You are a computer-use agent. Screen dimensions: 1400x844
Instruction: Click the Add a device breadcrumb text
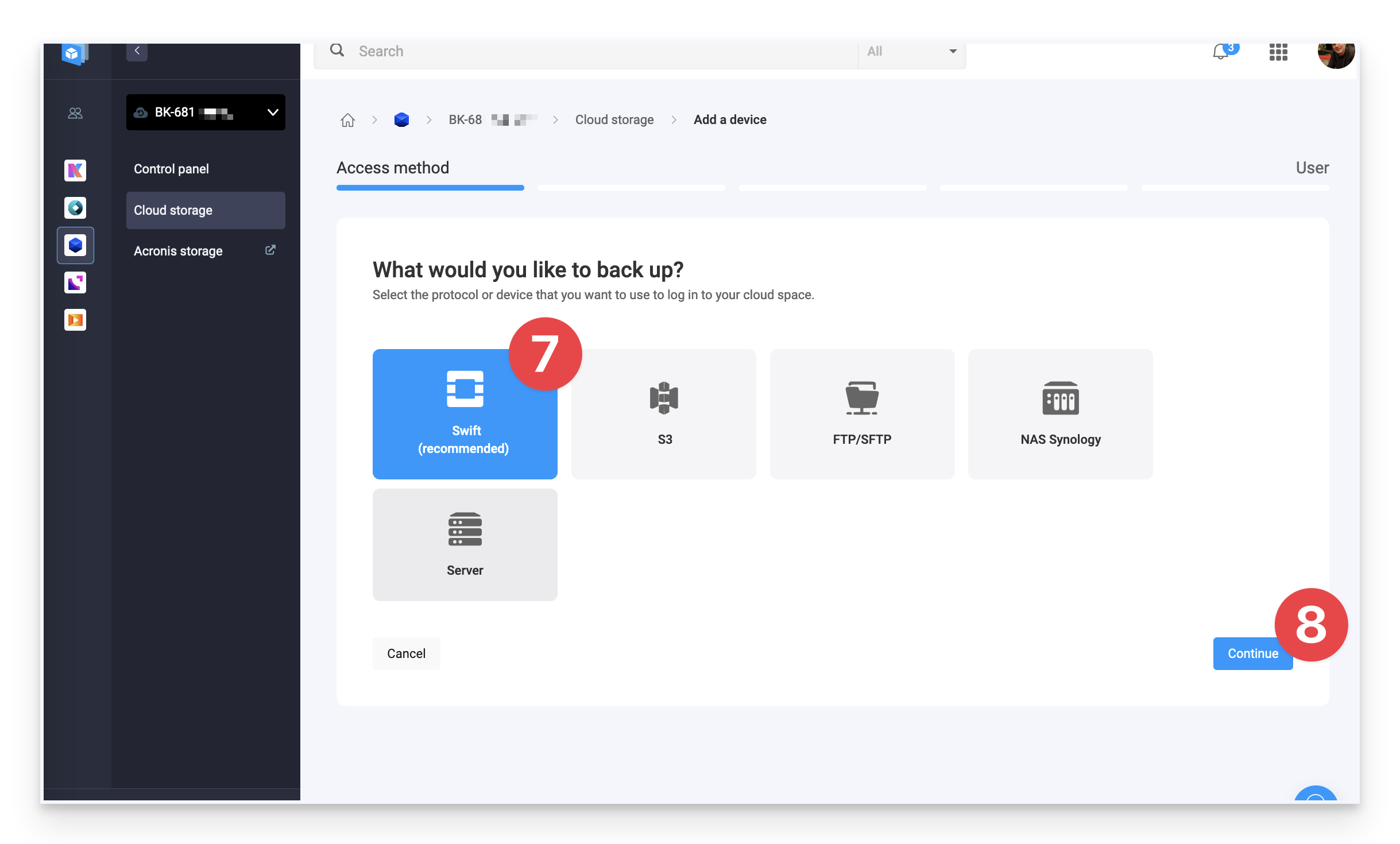click(x=730, y=120)
